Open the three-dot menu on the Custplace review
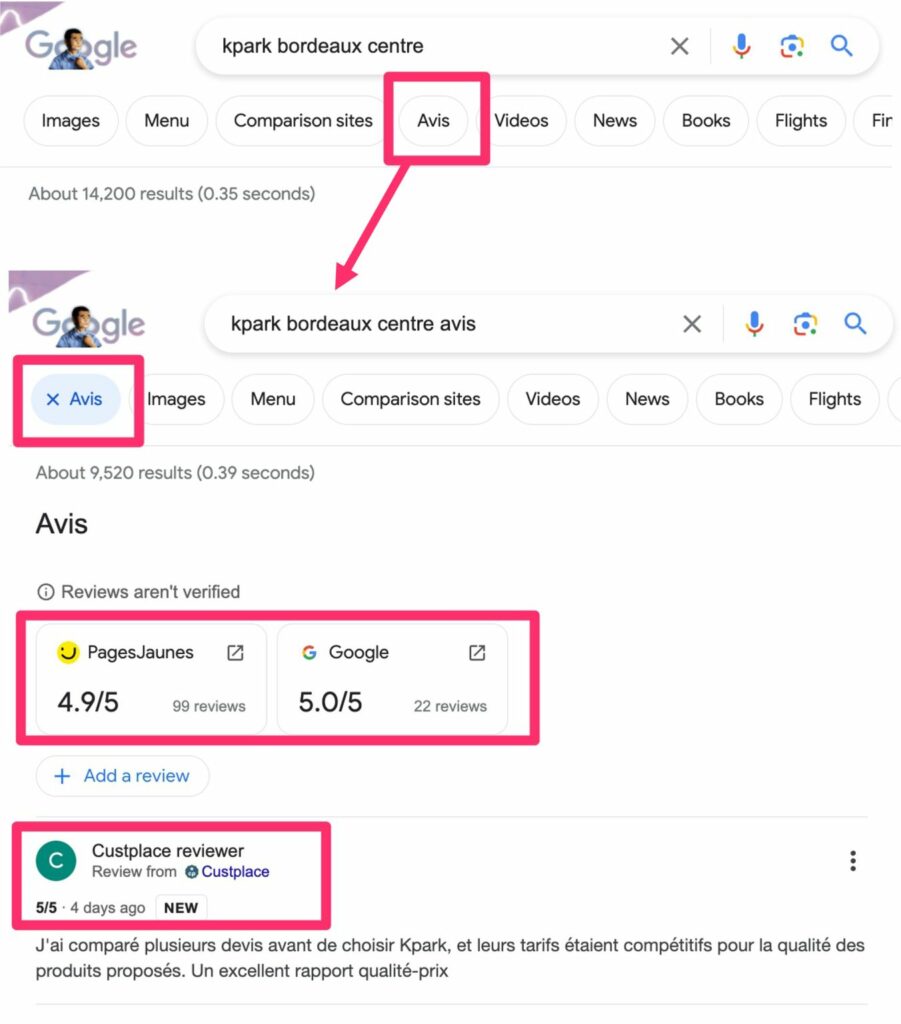Screen dimensions: 901x1024 click(x=853, y=860)
